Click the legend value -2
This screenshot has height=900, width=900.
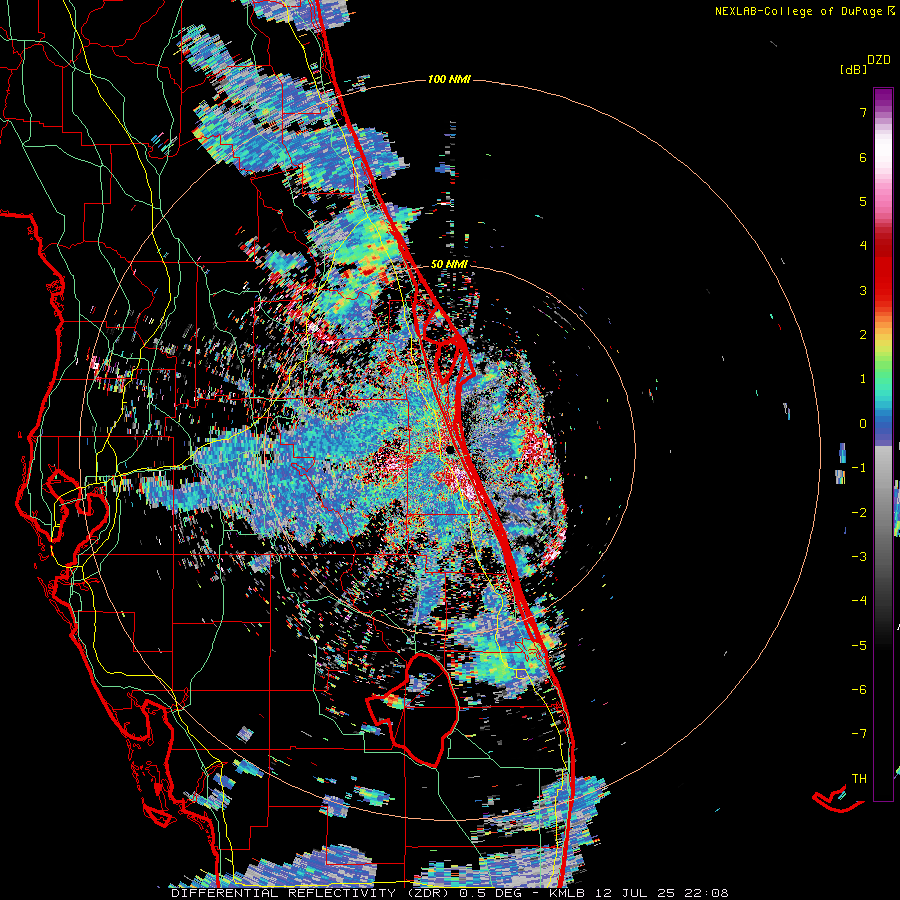pos(859,513)
